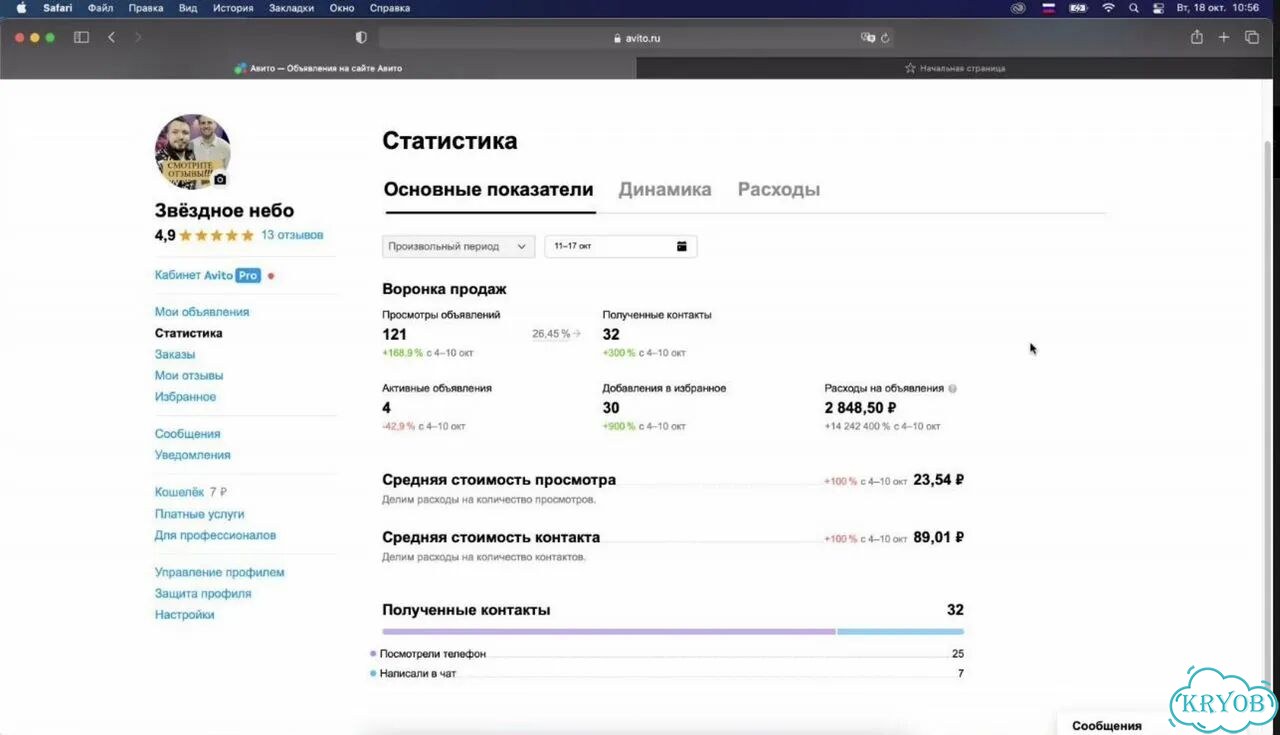Go to Мои объявления
Screen dimensions: 1280x735
(x=202, y=312)
